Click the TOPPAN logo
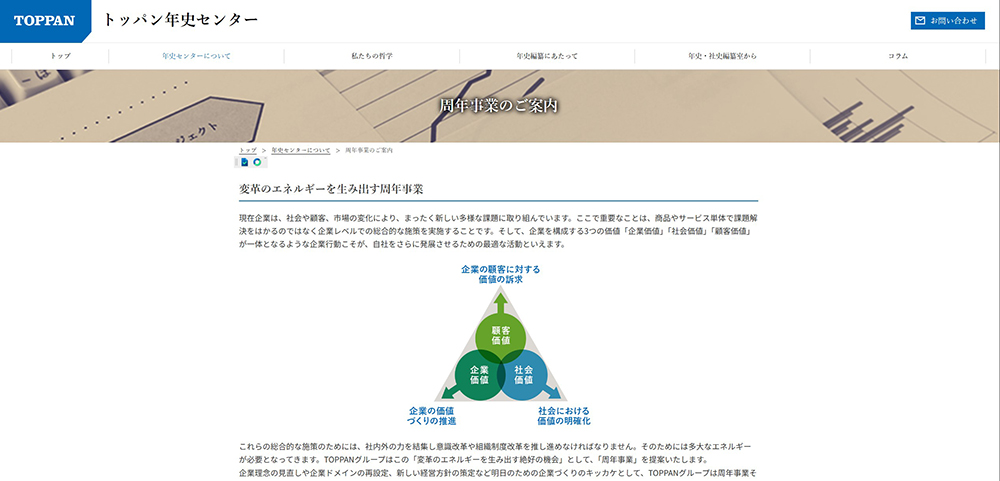 point(45,20)
